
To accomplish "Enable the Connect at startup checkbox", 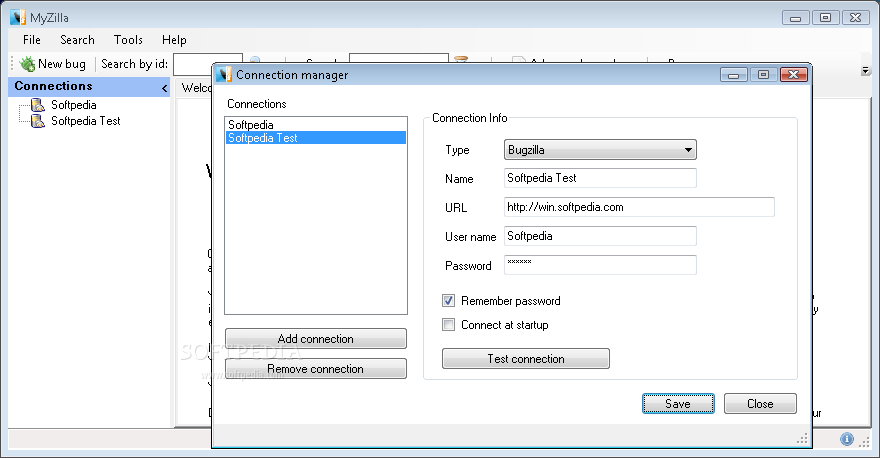I will point(448,325).
